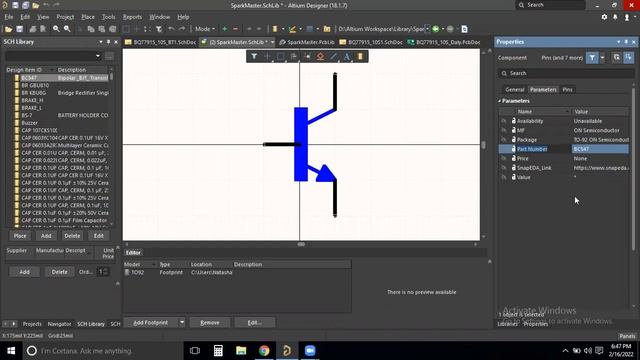Click the yellow folder icon near path box

pos(327,29)
